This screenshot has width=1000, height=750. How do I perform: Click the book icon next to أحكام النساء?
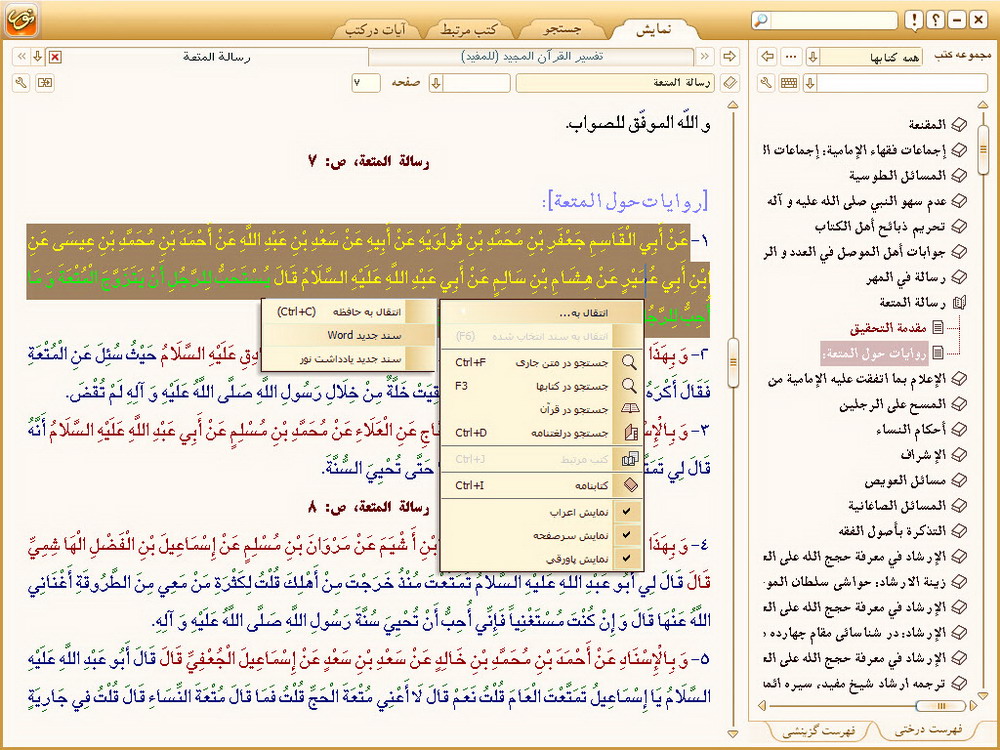959,429
